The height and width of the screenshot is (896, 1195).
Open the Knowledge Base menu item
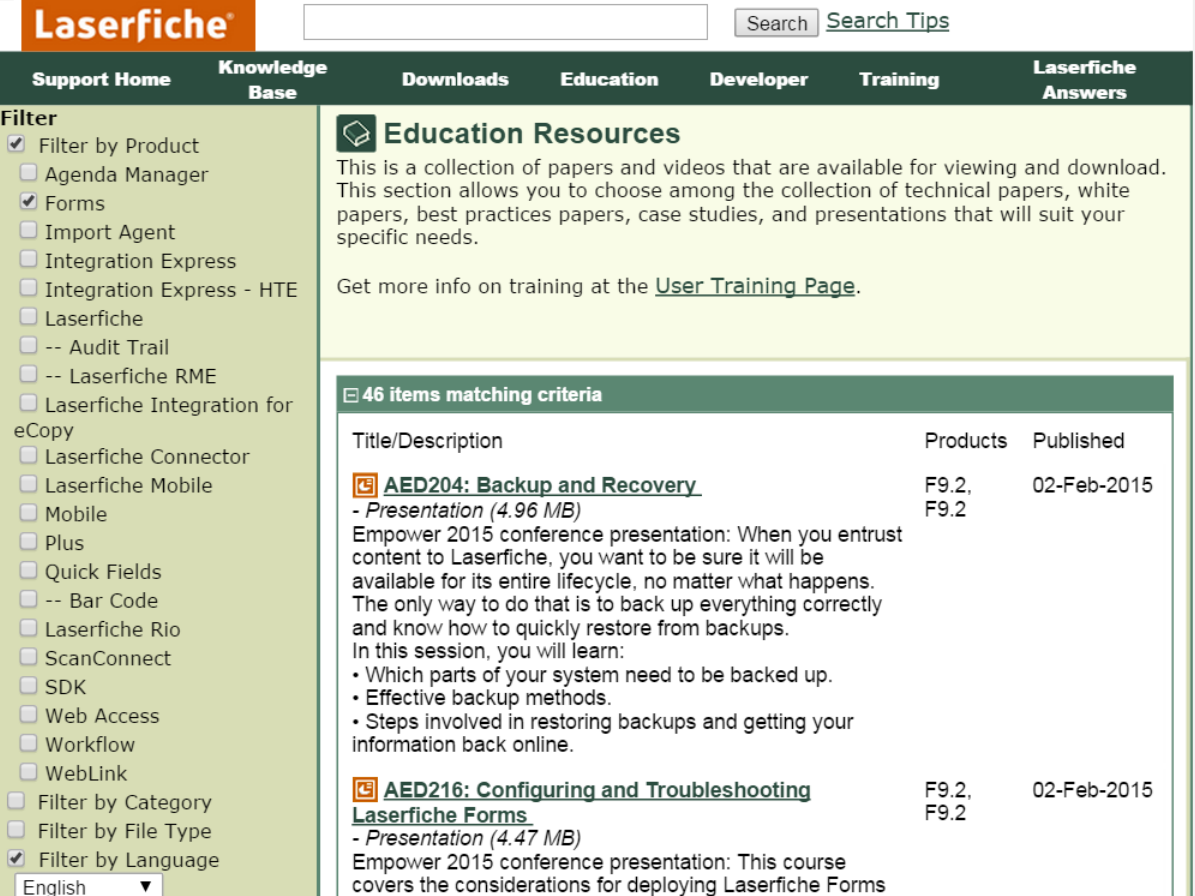[272, 79]
